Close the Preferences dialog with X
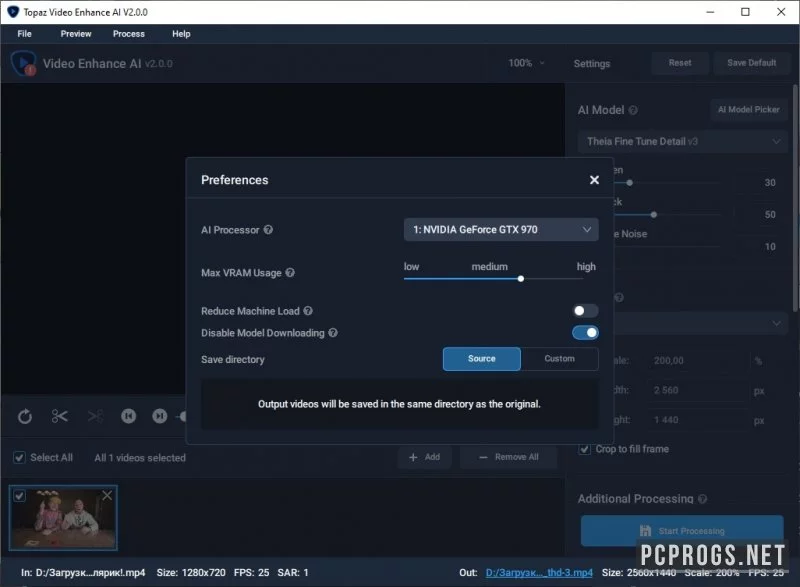Image resolution: width=800 pixels, height=587 pixels. (594, 180)
